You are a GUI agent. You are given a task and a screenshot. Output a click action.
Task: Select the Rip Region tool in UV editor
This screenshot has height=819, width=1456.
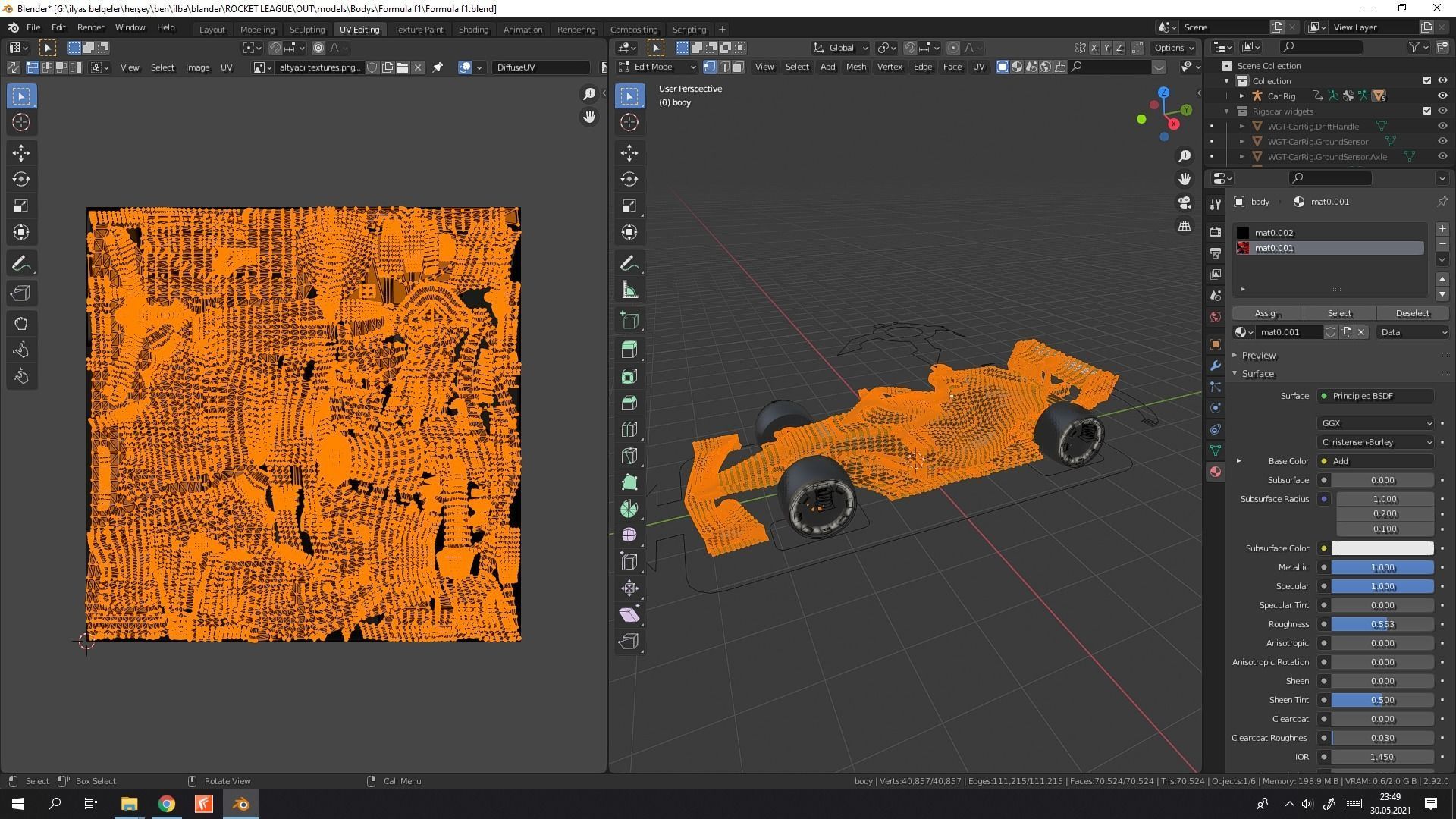pyautogui.click(x=21, y=293)
